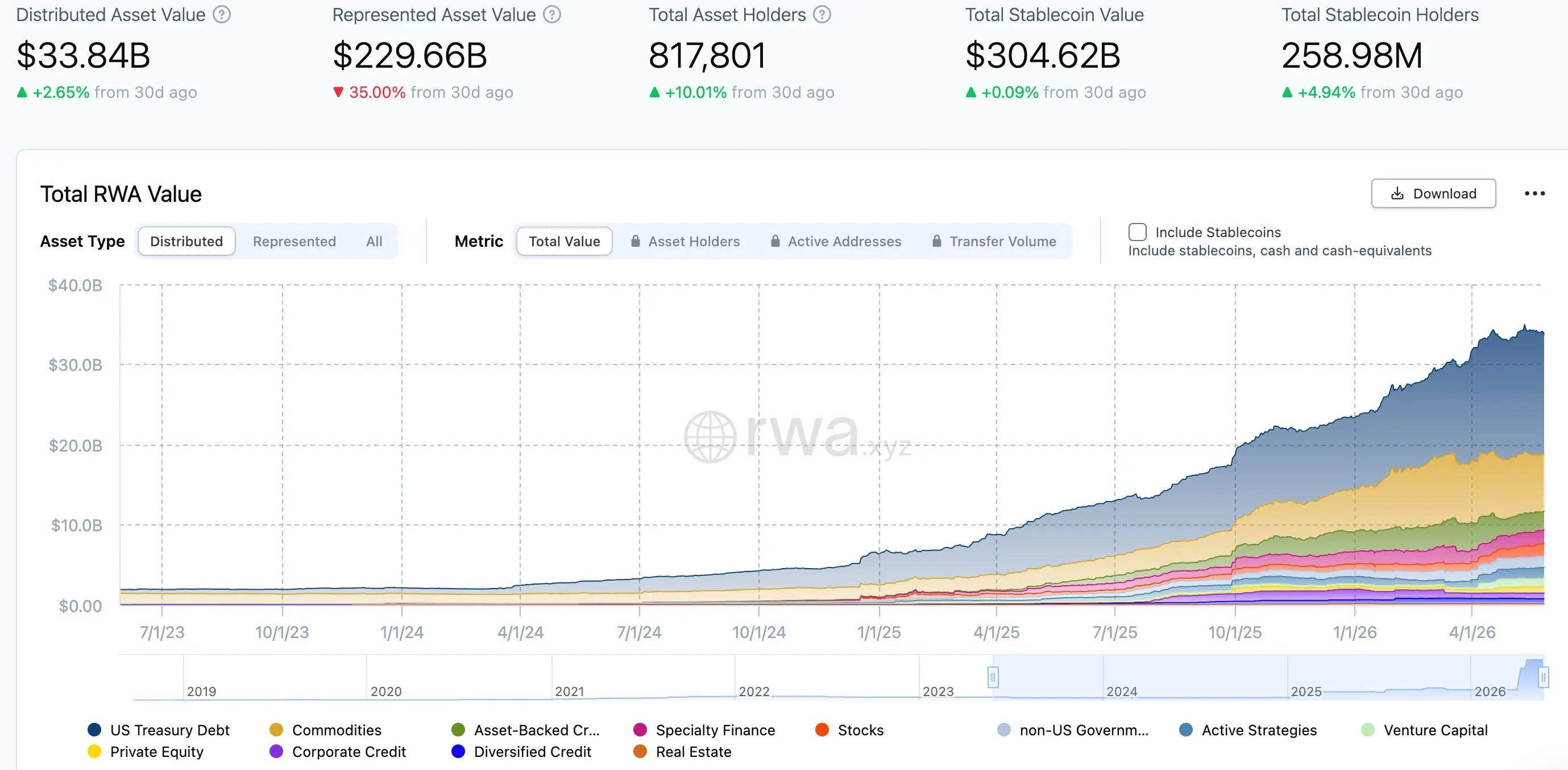Click the Represented Asset Value help icon
This screenshot has height=770, width=1568.
(x=552, y=15)
